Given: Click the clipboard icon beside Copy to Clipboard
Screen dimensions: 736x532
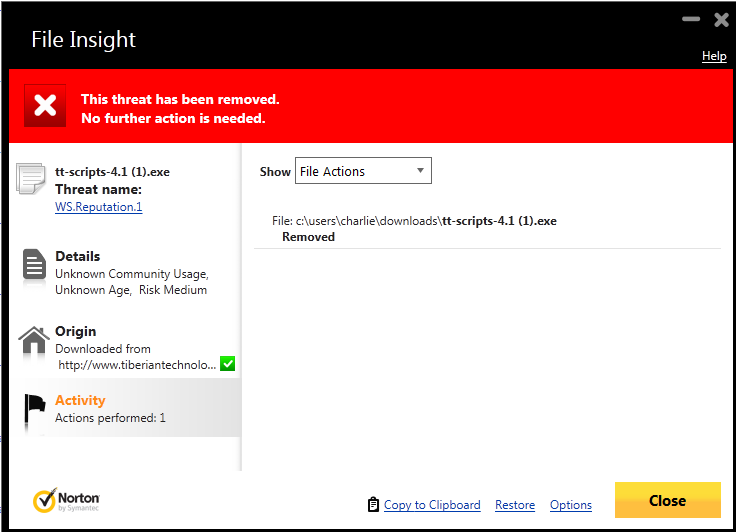Looking at the screenshot, I should 373,505.
